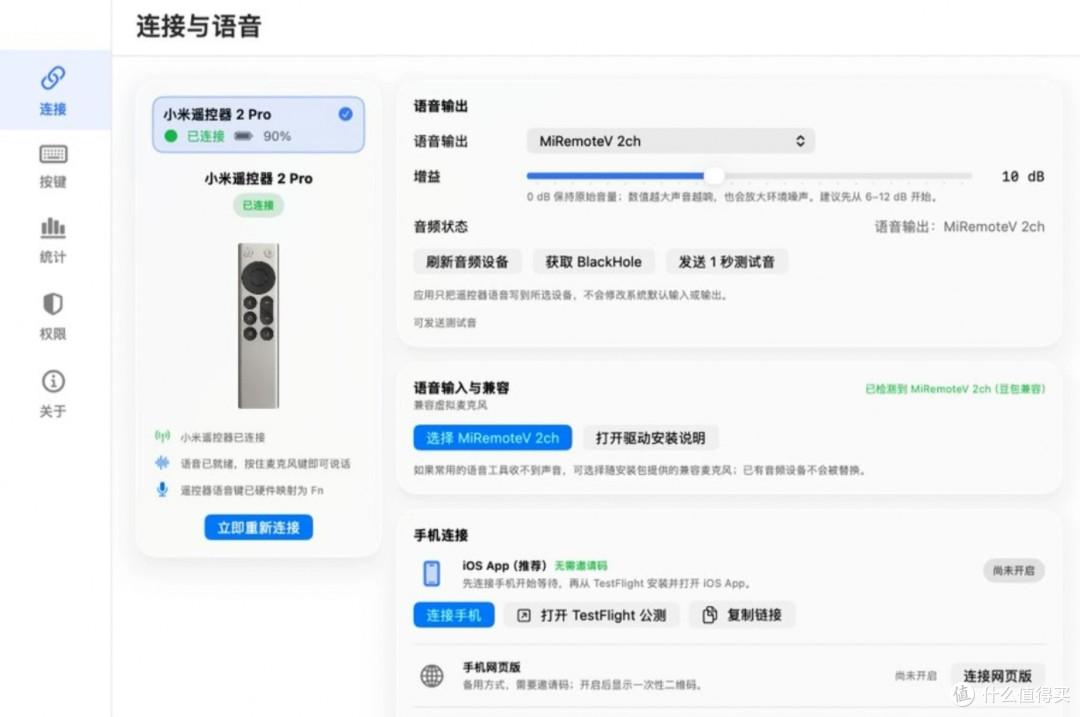Click 选择 MiRemoteV 2ch button
This screenshot has height=717, width=1080.
pyautogui.click(x=492, y=438)
